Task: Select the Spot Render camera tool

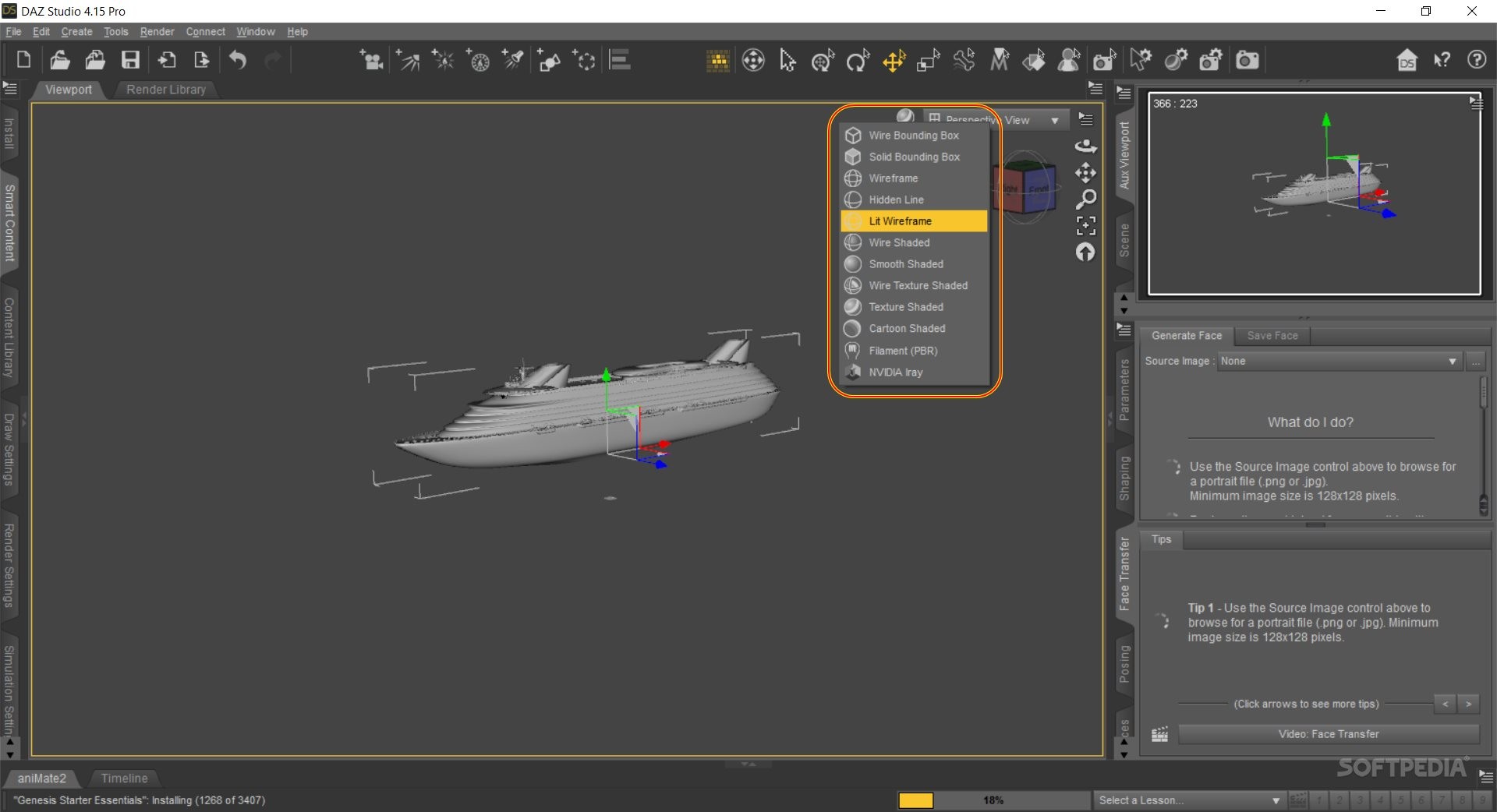Action: pos(1104,60)
